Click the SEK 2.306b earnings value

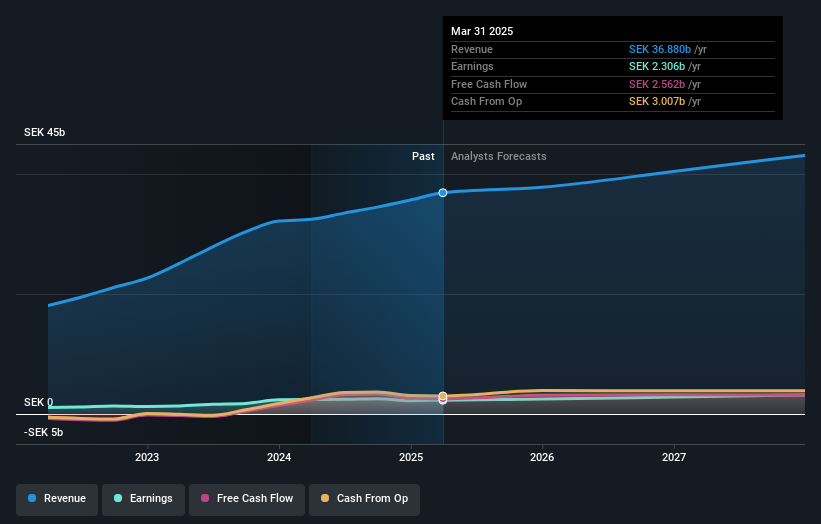click(657, 66)
